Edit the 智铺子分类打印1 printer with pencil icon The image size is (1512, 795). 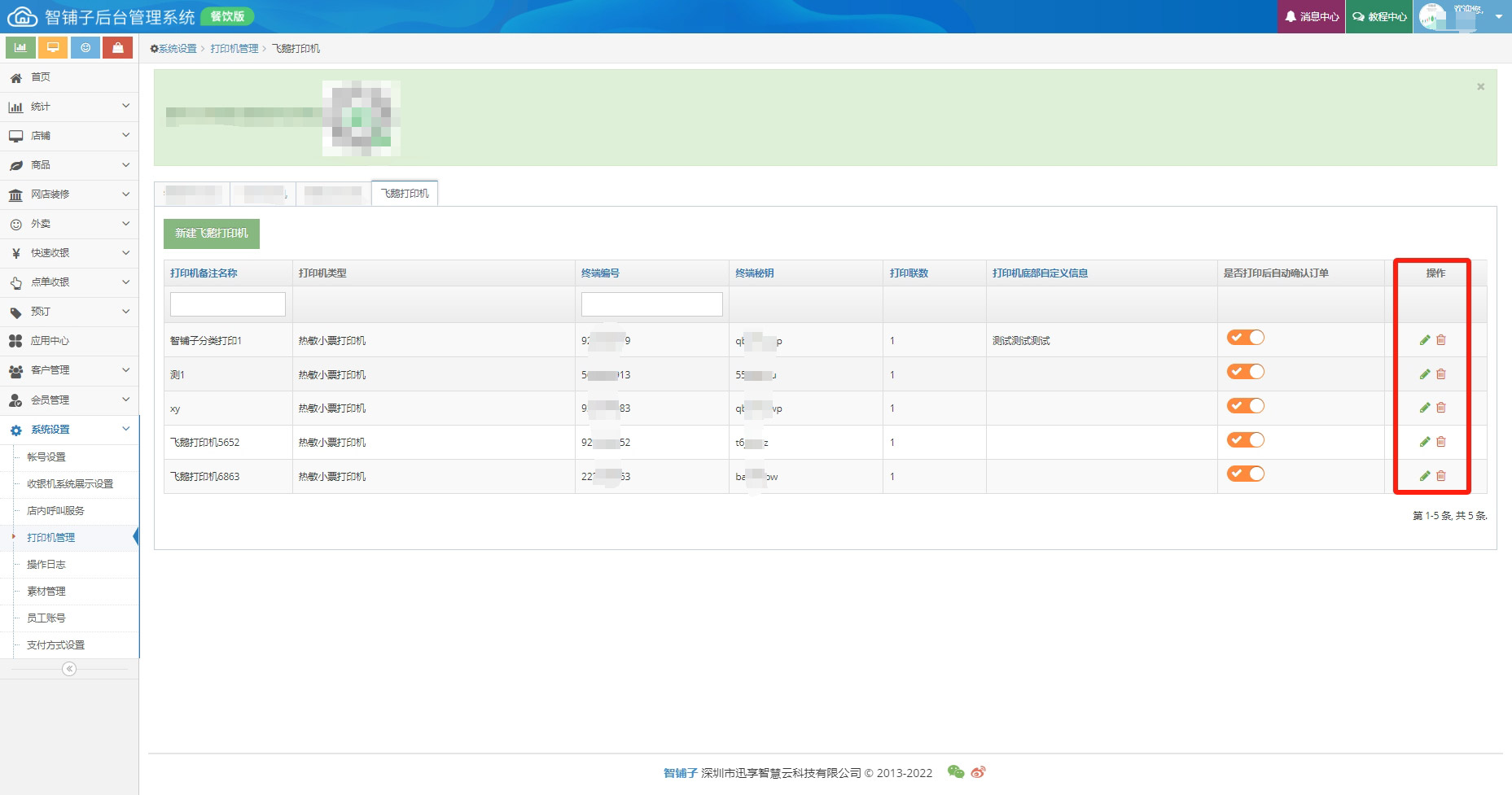tap(1425, 340)
